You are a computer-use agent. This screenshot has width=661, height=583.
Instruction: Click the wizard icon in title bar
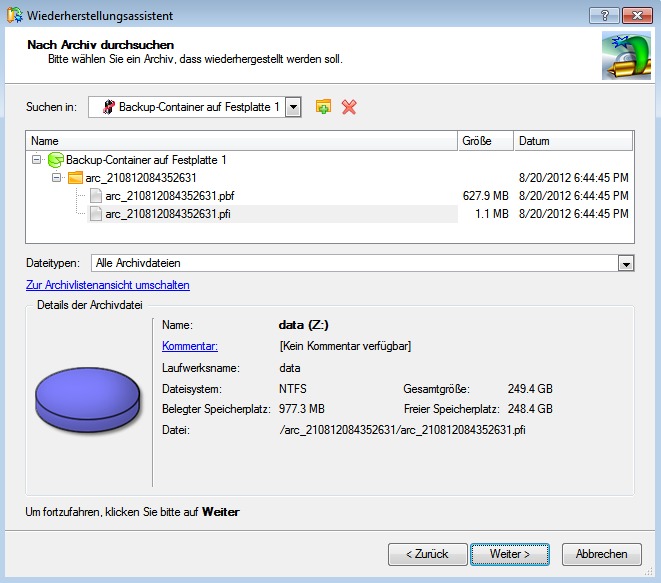[14, 15]
